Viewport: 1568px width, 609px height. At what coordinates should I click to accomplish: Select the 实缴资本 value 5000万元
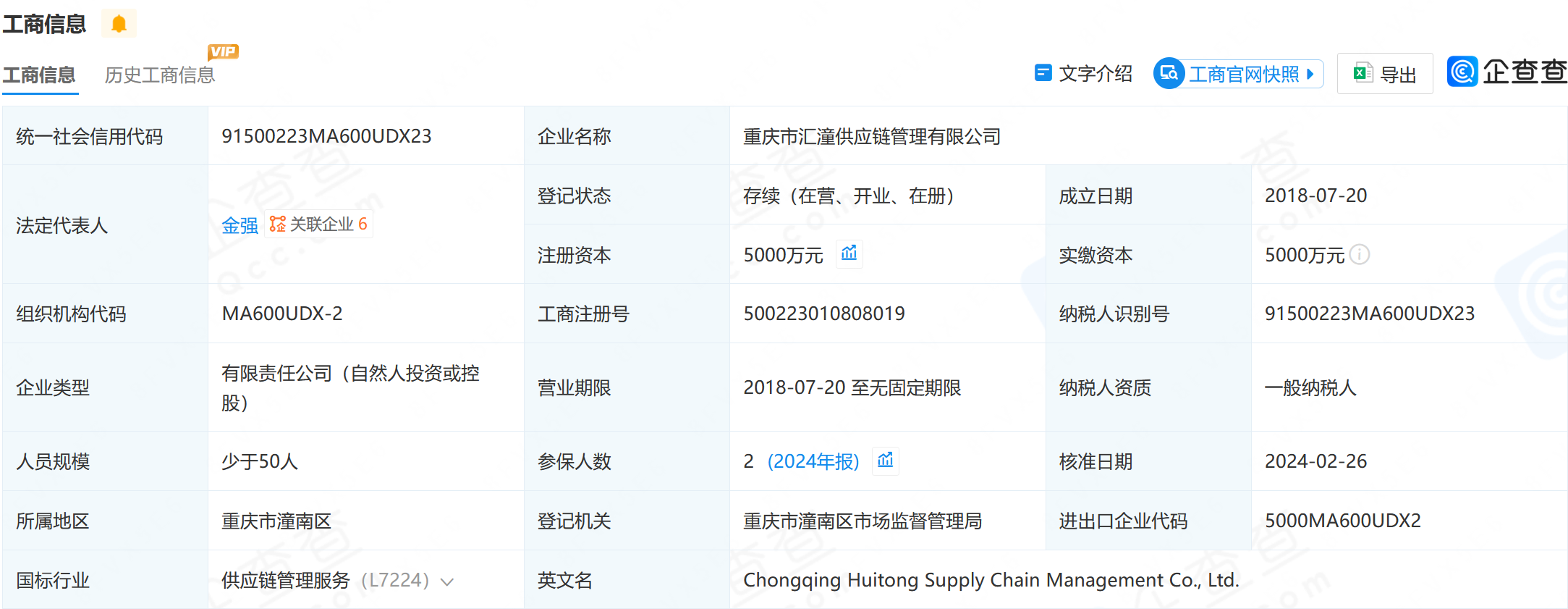1305,256
